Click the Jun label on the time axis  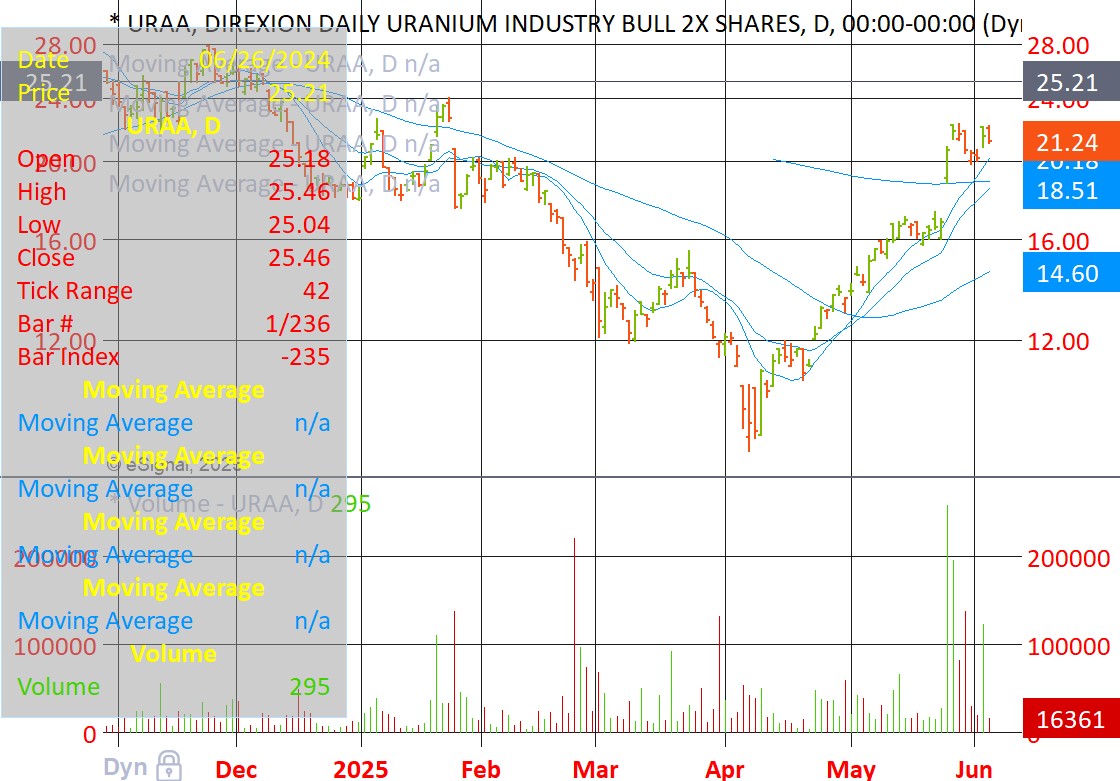pos(974,769)
